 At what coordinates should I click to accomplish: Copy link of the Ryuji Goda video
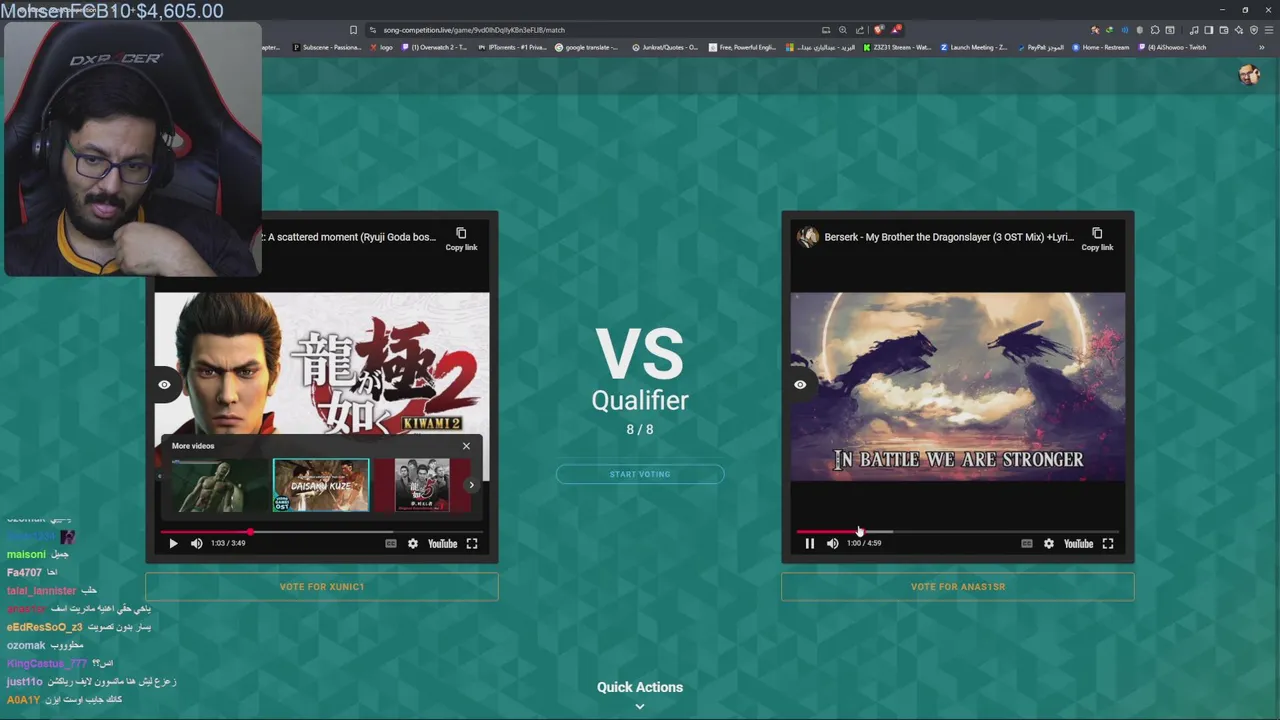pyautogui.click(x=461, y=239)
